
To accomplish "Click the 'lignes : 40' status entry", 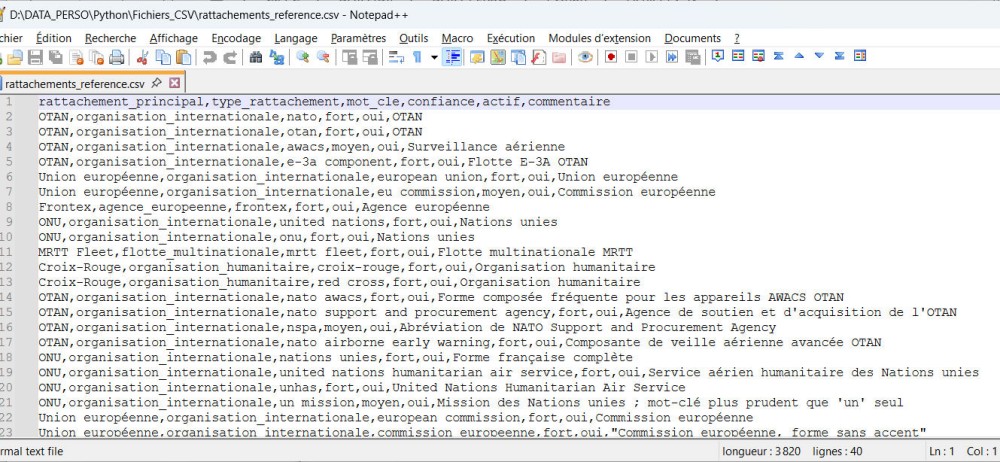I will (837, 451).
